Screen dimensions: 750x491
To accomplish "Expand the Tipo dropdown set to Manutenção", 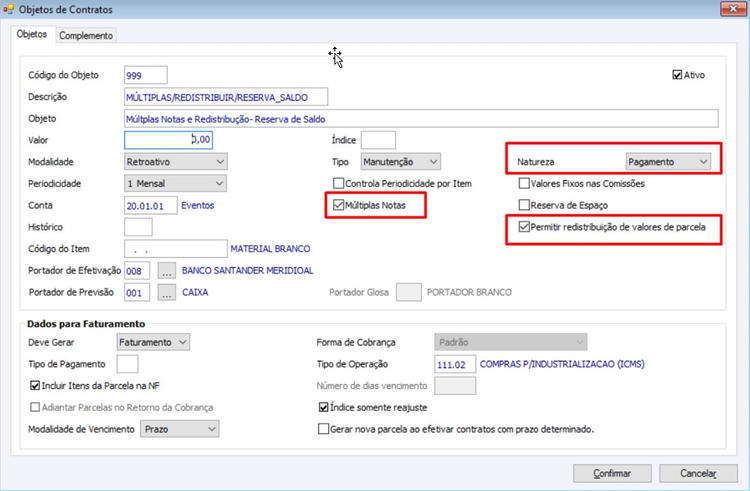I will click(x=400, y=162).
